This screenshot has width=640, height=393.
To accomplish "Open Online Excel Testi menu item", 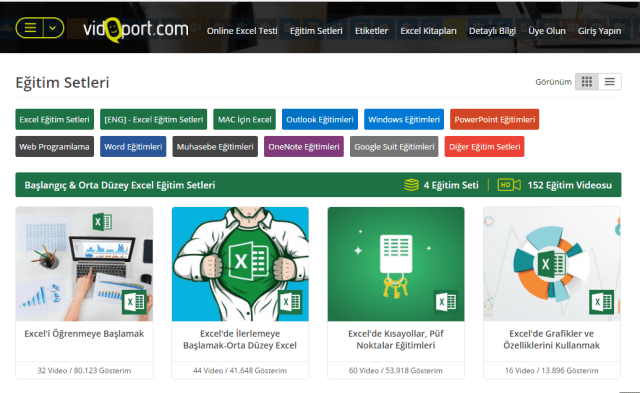I will (242, 31).
